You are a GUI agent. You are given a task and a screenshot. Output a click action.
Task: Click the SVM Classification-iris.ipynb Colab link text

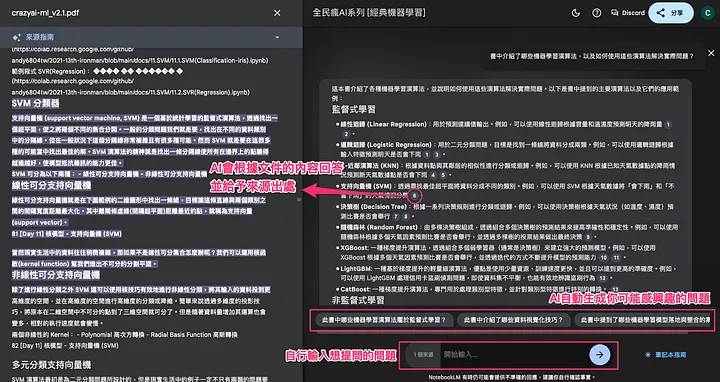140,60
